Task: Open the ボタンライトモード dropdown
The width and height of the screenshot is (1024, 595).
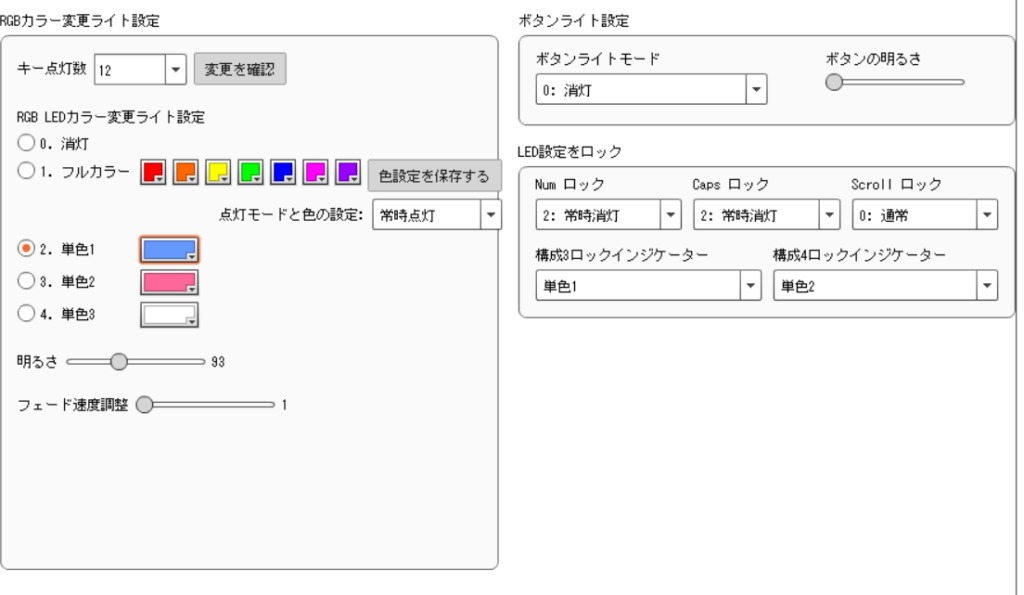Action: 755,87
